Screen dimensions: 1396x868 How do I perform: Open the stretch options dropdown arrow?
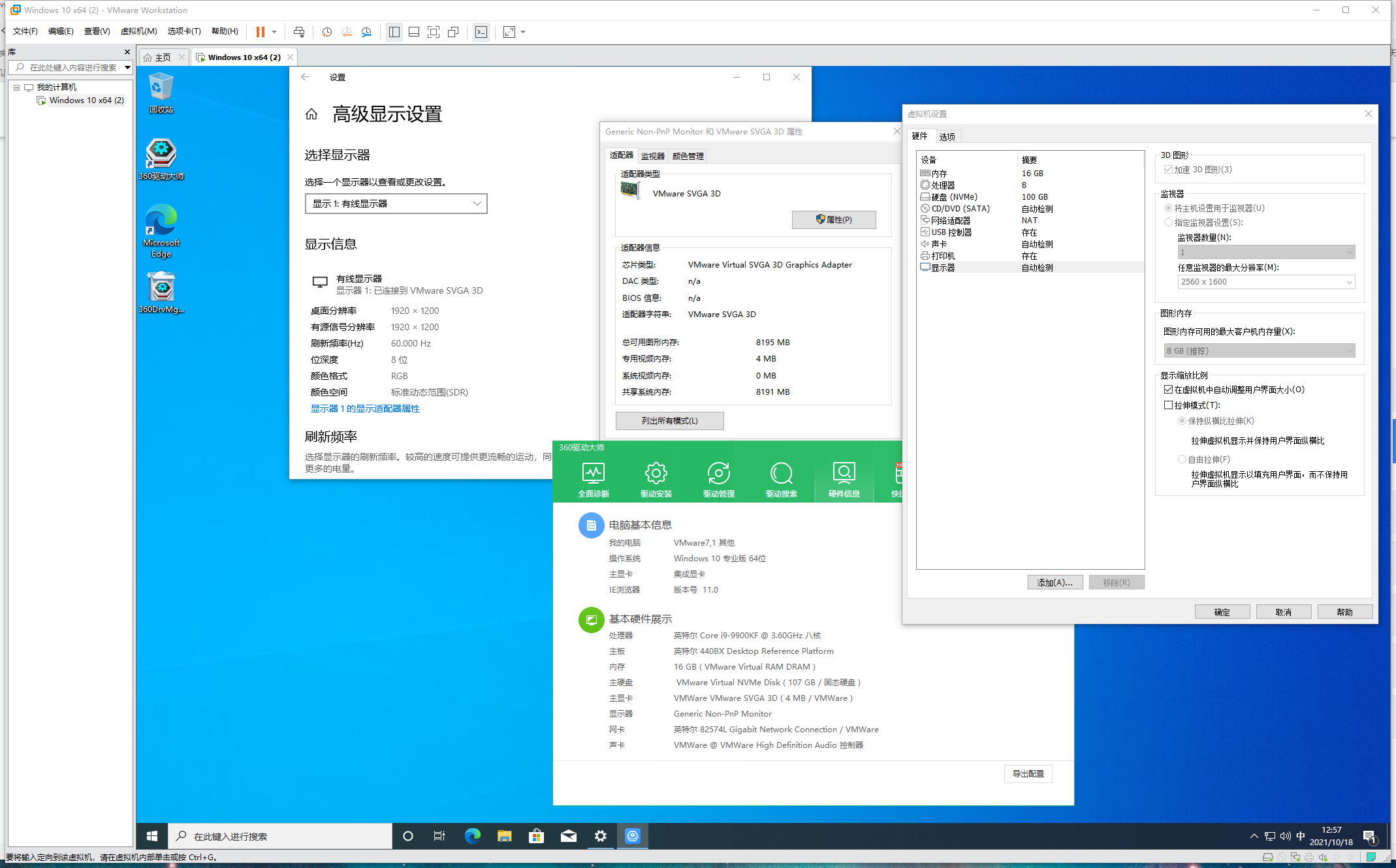pos(523,31)
